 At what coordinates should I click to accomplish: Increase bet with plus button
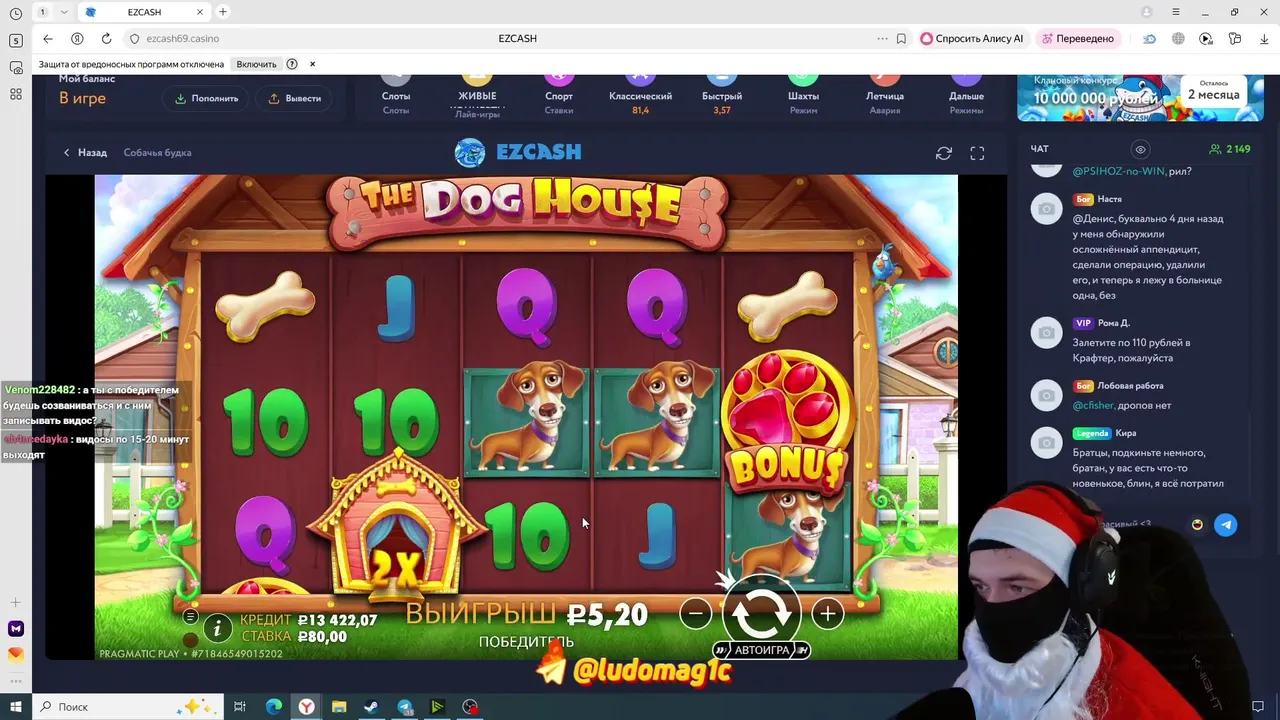(x=828, y=613)
